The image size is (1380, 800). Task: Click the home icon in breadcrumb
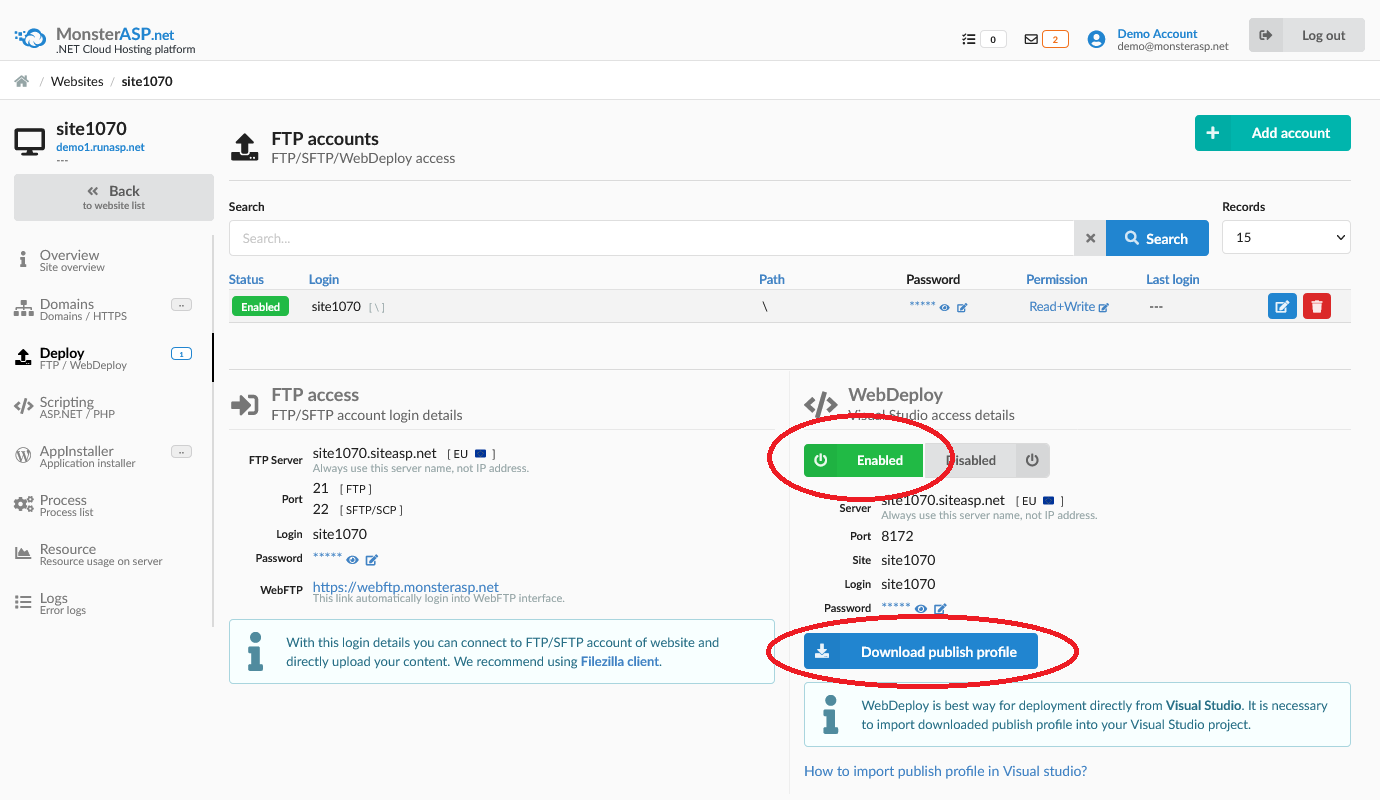click(21, 81)
